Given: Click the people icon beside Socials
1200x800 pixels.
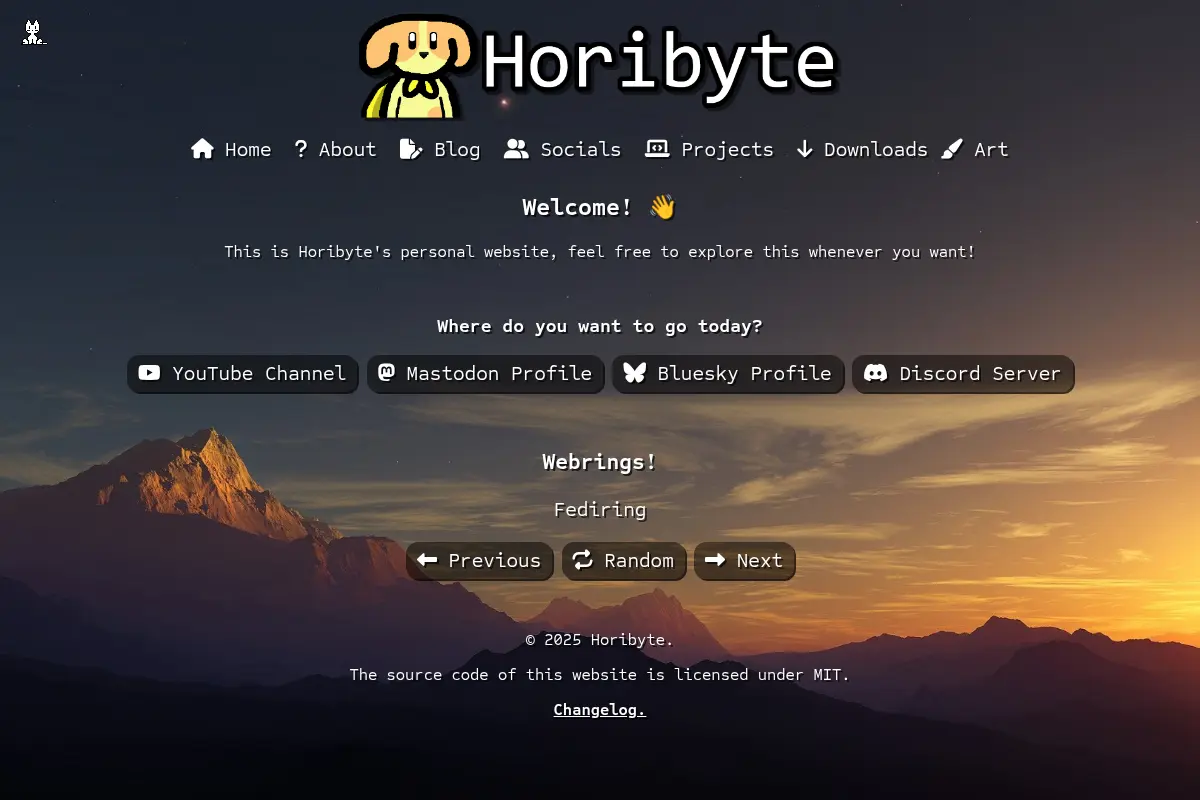Looking at the screenshot, I should tap(516, 149).
